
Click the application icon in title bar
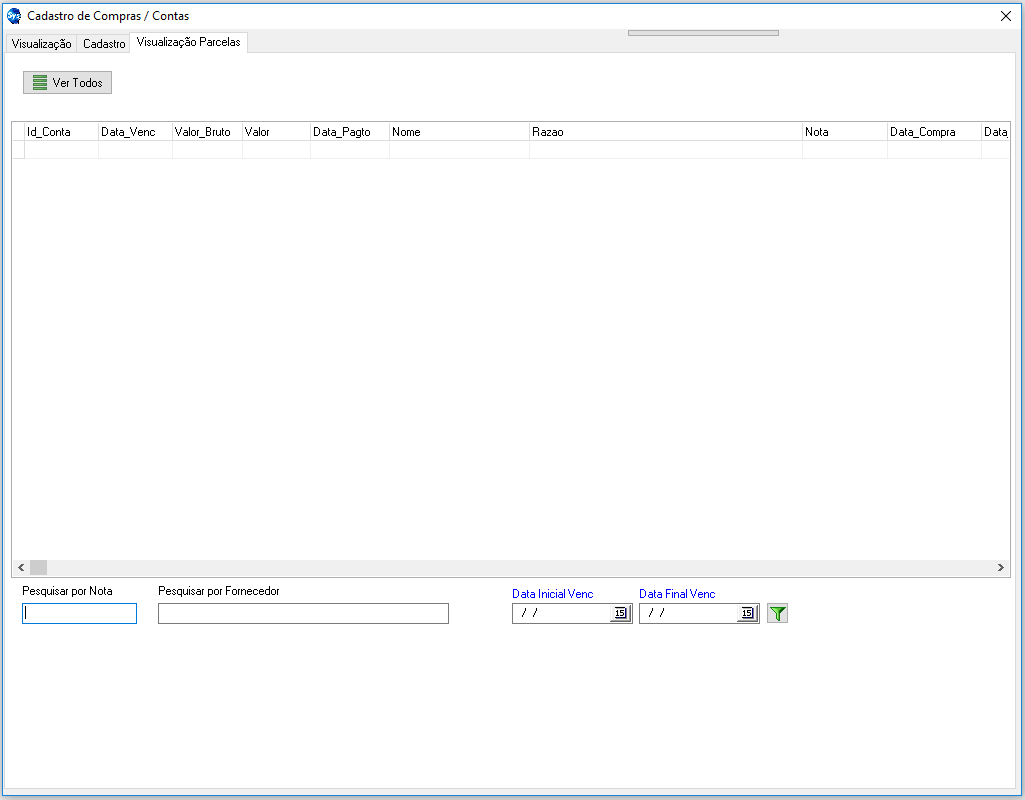(14, 16)
